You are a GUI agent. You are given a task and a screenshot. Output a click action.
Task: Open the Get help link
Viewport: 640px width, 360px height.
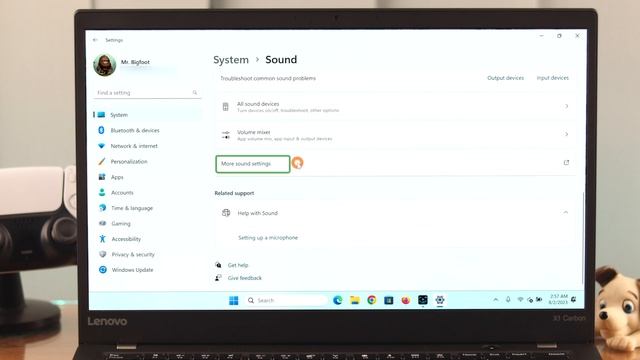pos(238,265)
